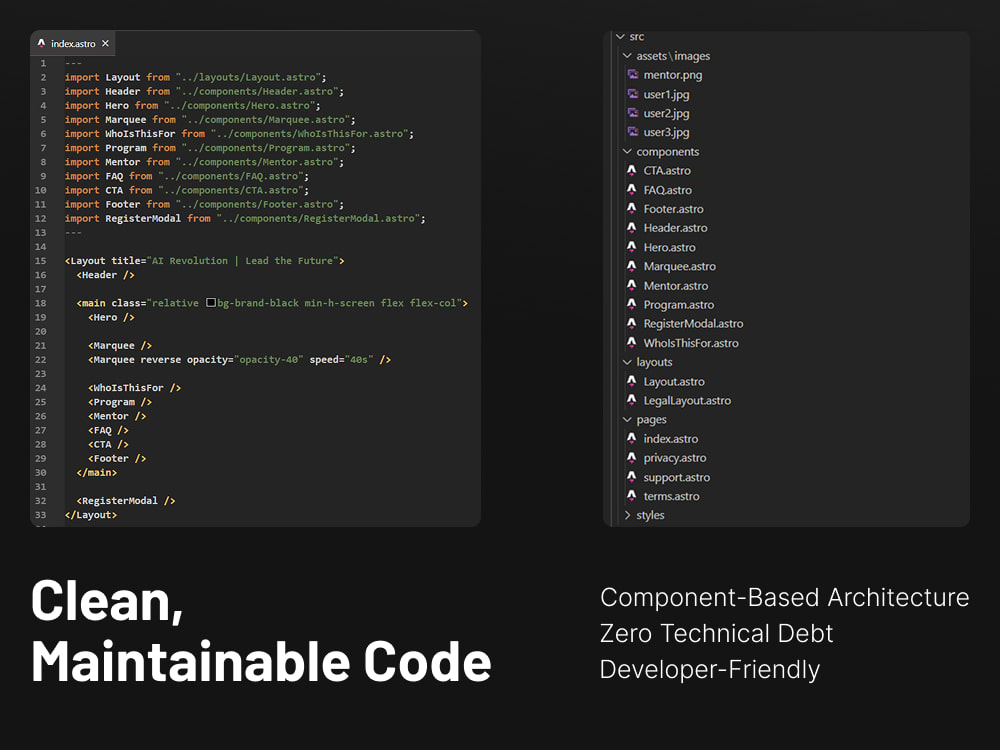
Task: Click the Astro icon on the index.astro tab
Action: [41, 43]
